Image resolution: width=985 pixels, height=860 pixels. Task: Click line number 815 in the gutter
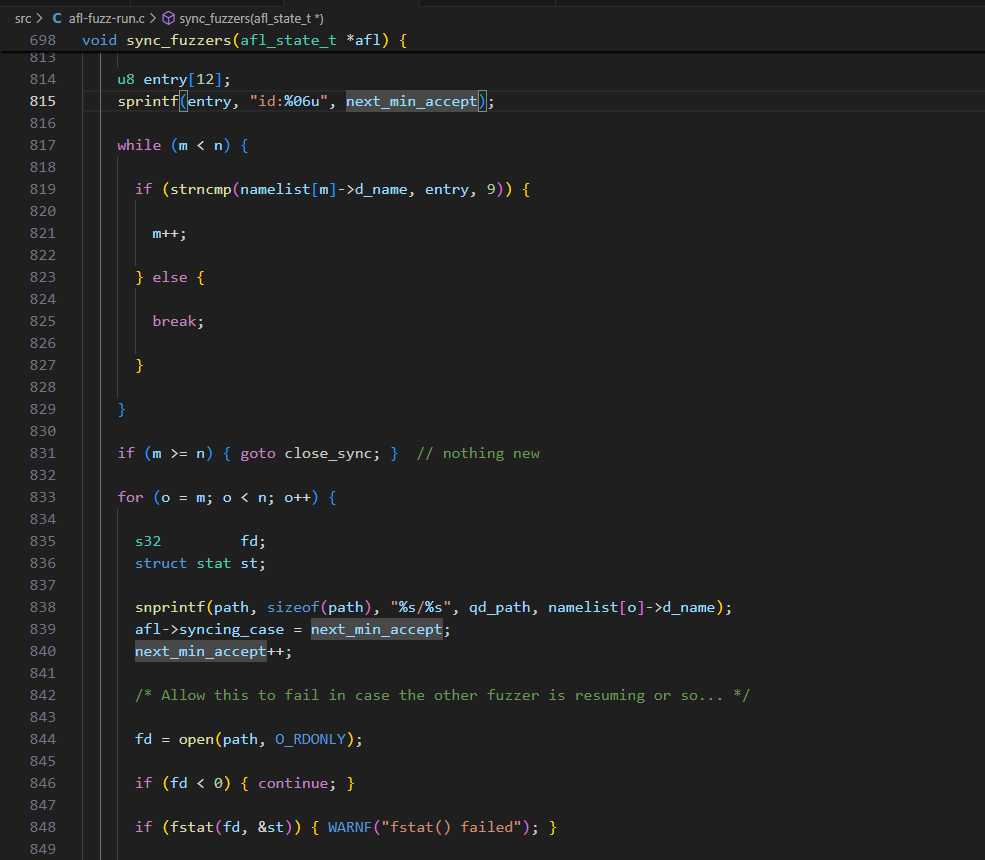pos(43,101)
